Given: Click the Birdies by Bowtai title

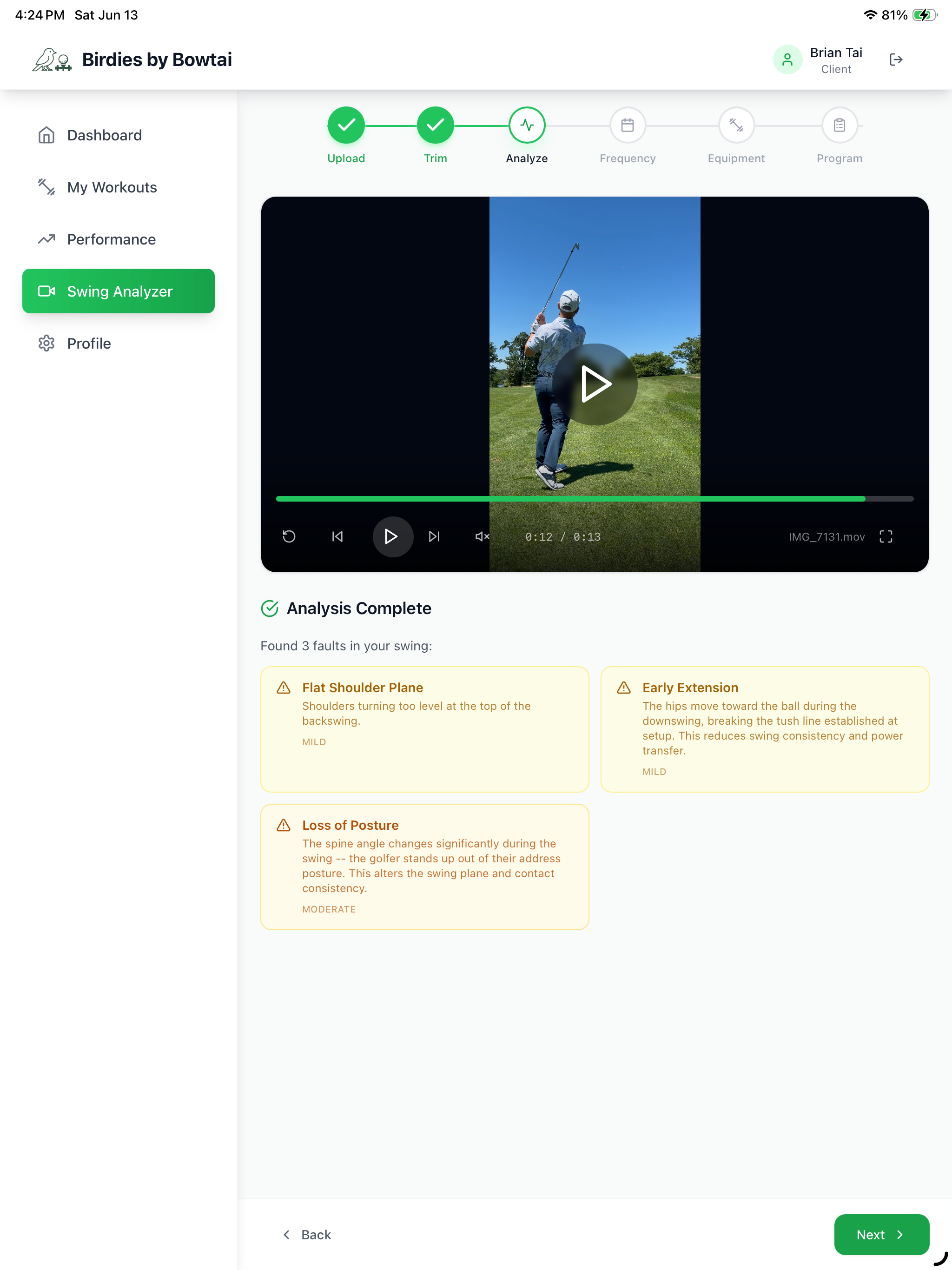Looking at the screenshot, I should coord(157,60).
